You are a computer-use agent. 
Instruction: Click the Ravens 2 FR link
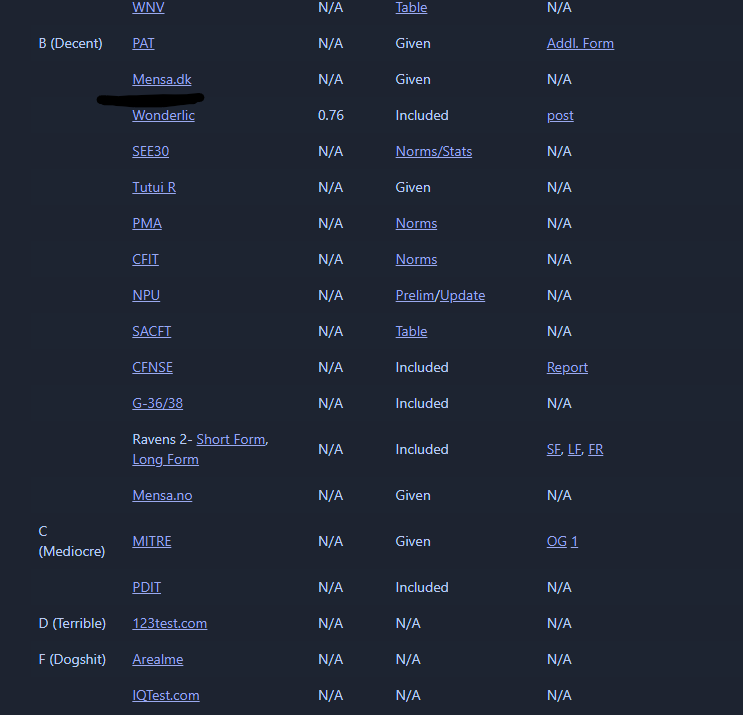point(596,450)
